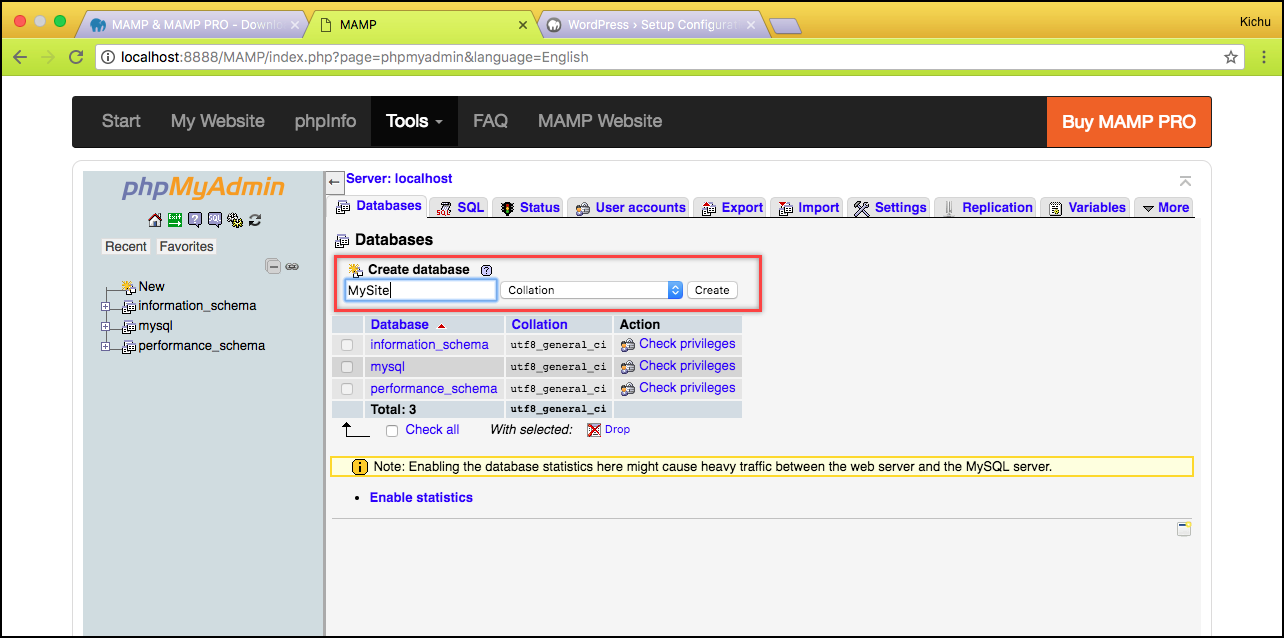Click the green Log out exit icon
The height and width of the screenshot is (638, 1284).
(x=175, y=220)
